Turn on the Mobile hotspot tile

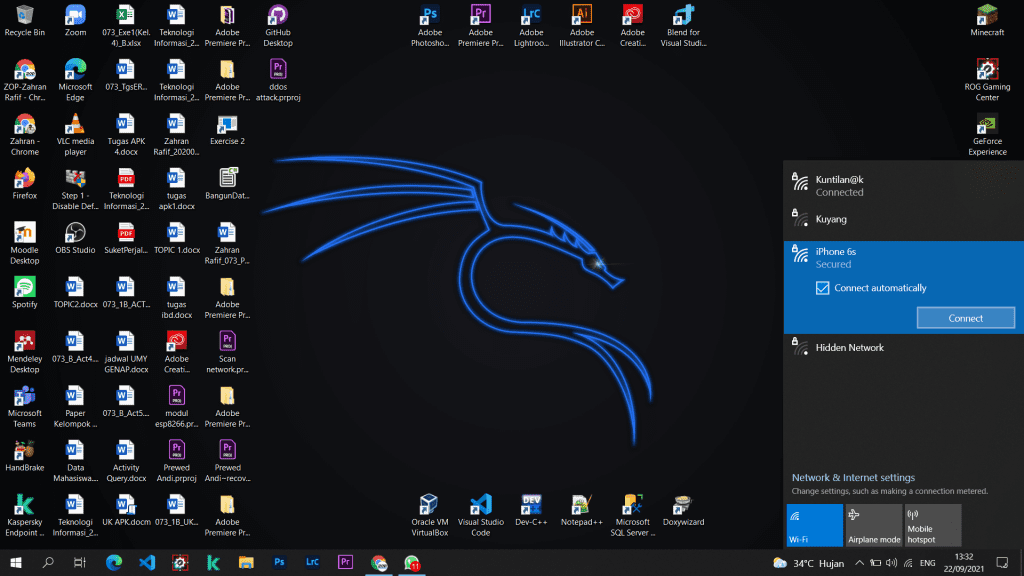coord(932,525)
